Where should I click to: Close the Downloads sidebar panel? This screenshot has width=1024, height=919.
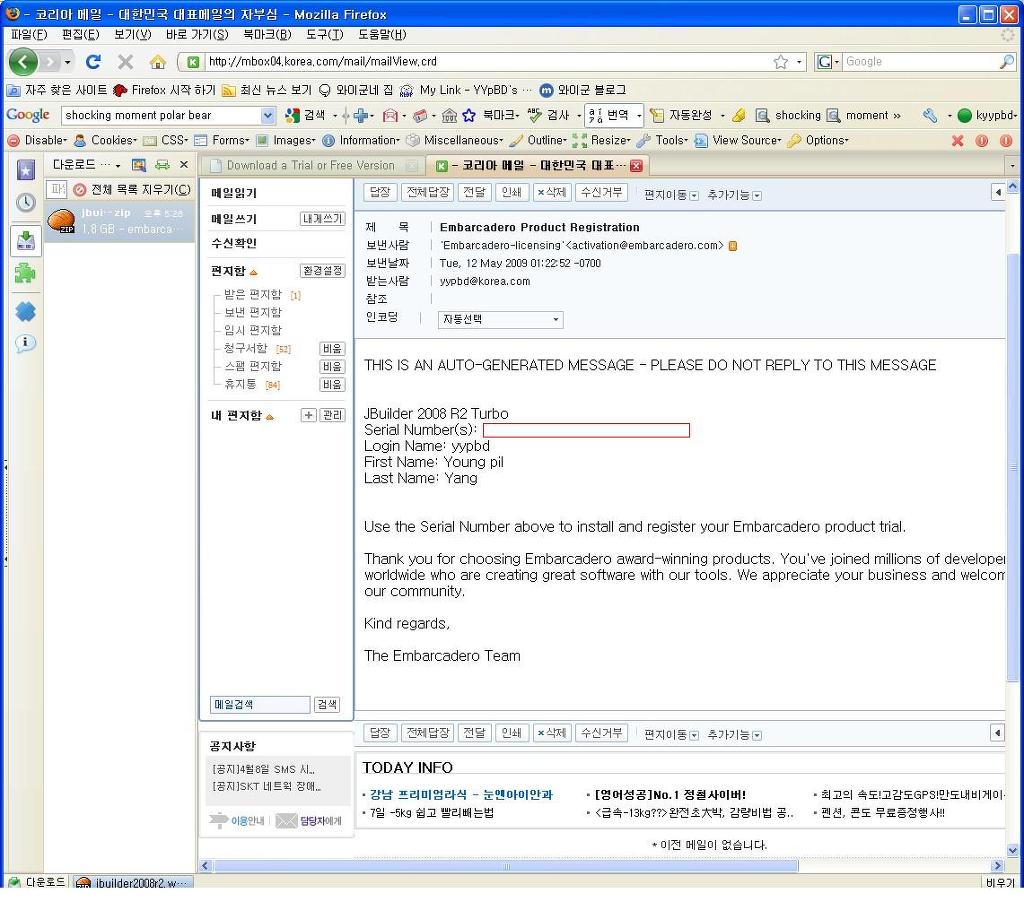pos(184,165)
